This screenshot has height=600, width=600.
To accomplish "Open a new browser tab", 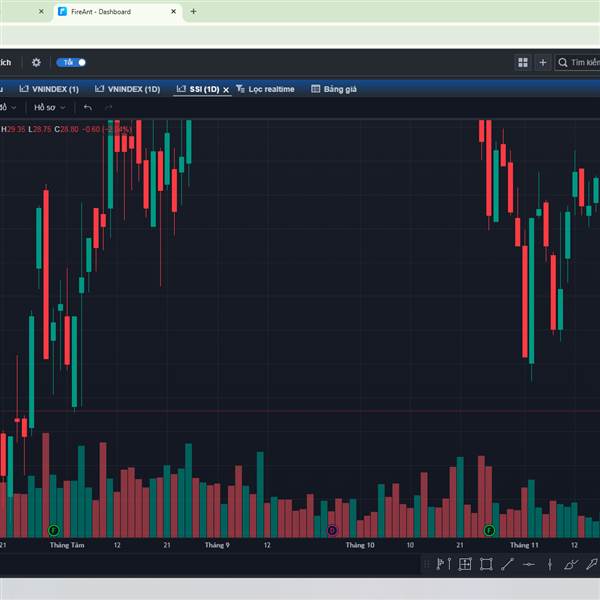I will pos(194,11).
